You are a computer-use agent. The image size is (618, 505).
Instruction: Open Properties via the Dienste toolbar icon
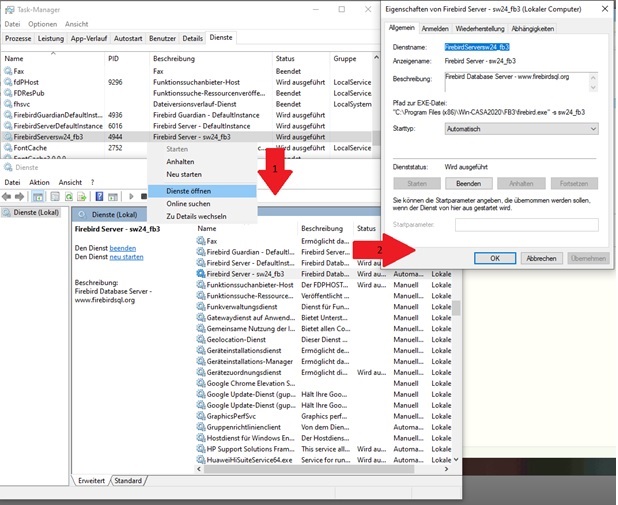55,196
